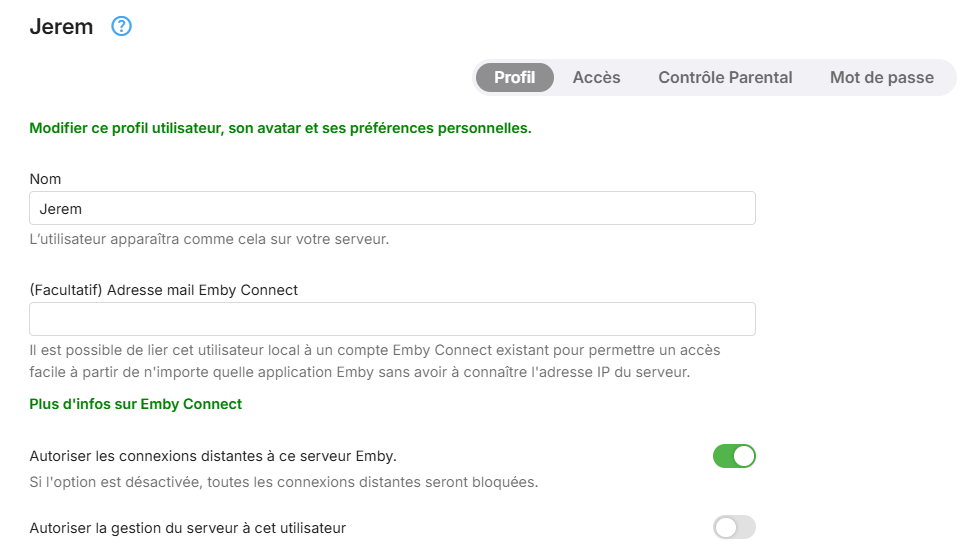Click the Jerem page title
Screen dimensions: 974x554
61,27
